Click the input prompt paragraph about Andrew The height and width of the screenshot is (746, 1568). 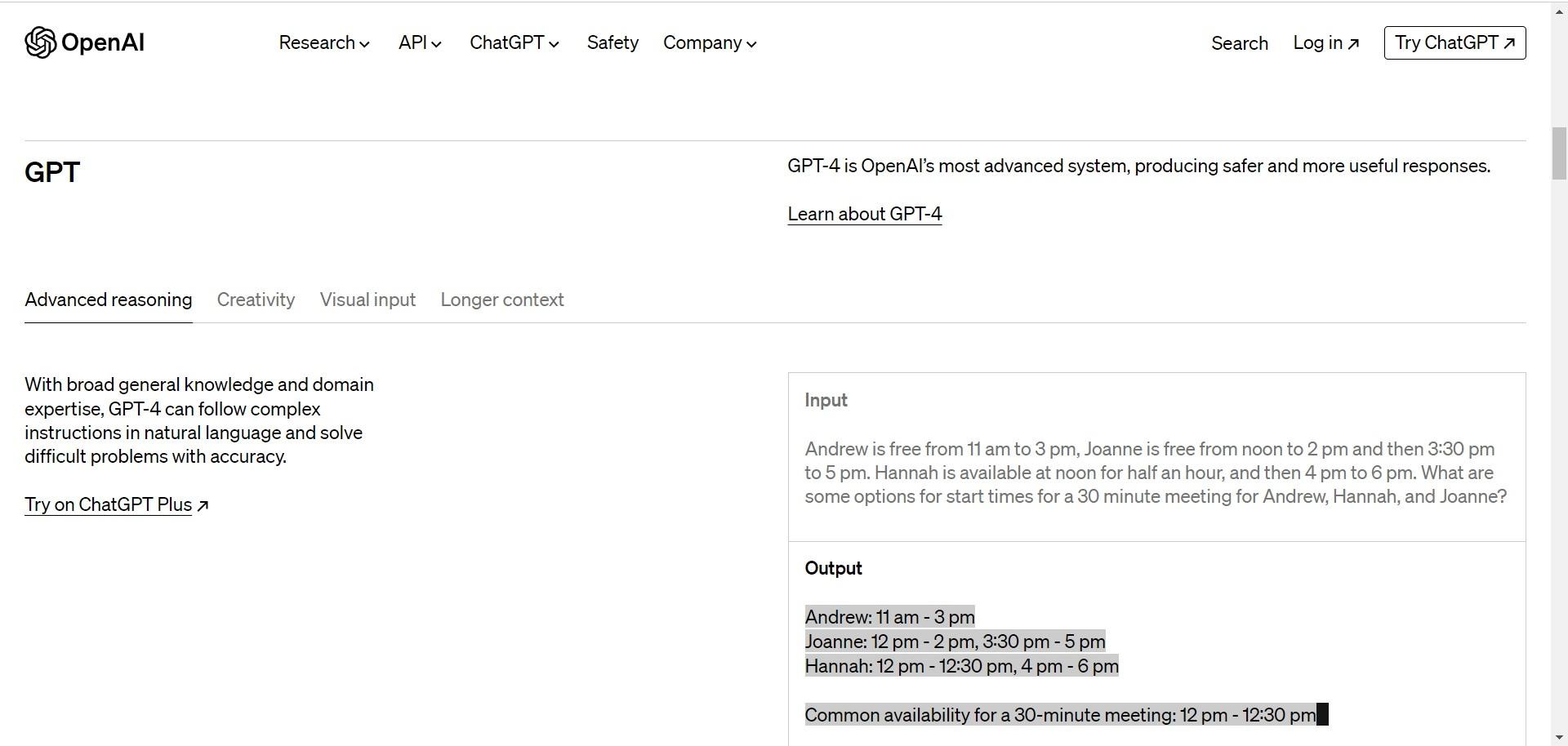(x=1156, y=473)
